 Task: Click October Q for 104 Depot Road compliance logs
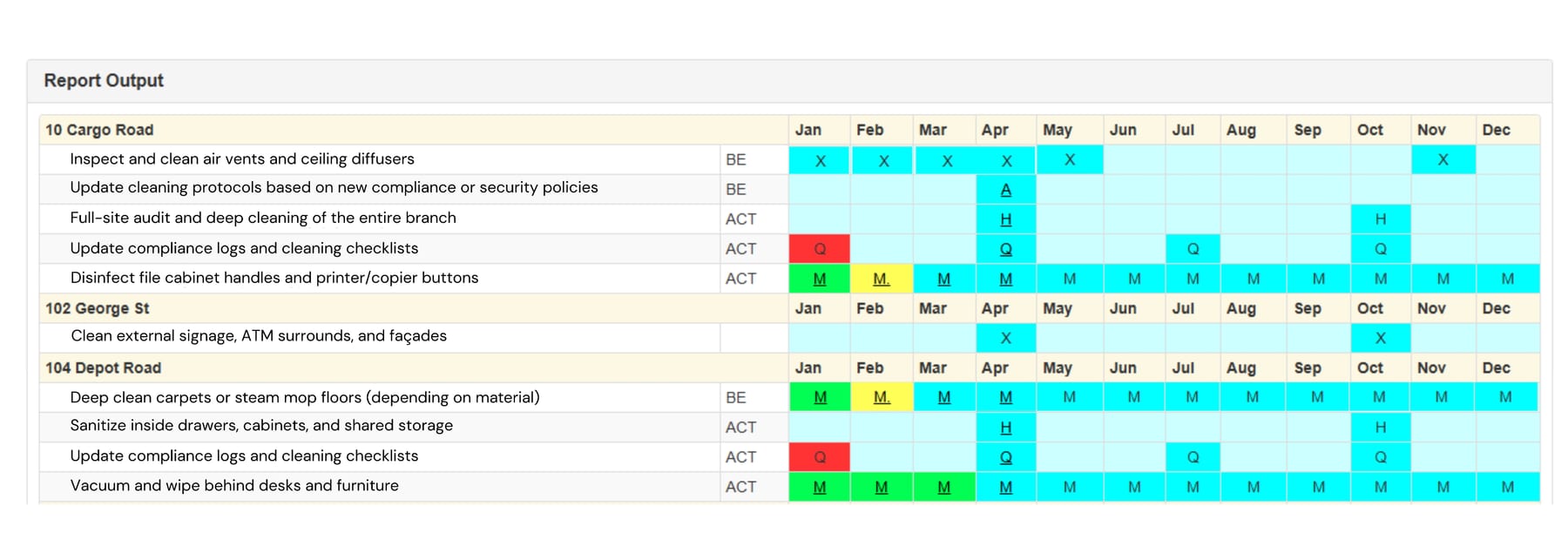click(x=1381, y=457)
